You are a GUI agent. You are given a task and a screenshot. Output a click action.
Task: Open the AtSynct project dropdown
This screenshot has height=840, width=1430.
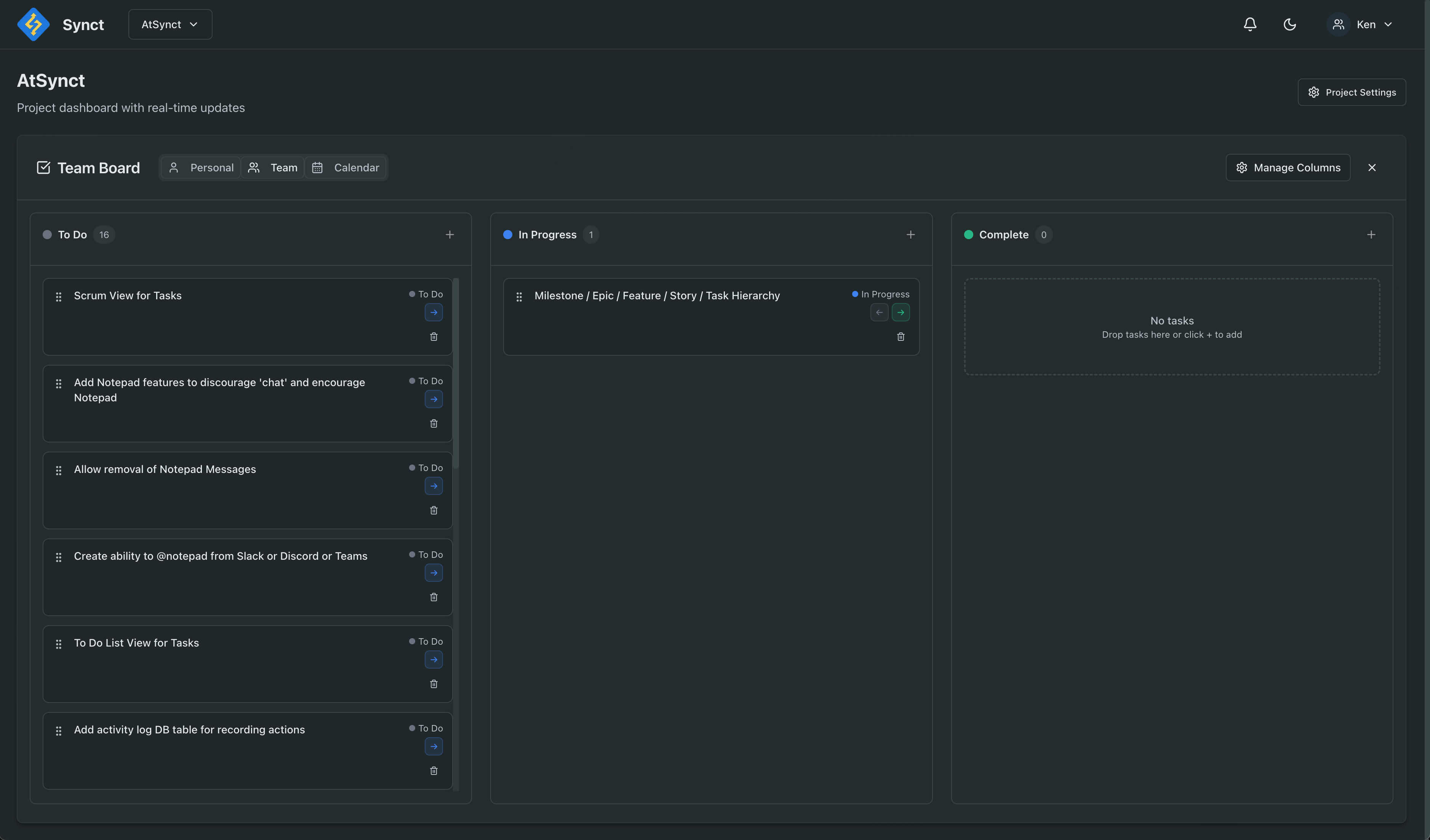[x=170, y=24]
